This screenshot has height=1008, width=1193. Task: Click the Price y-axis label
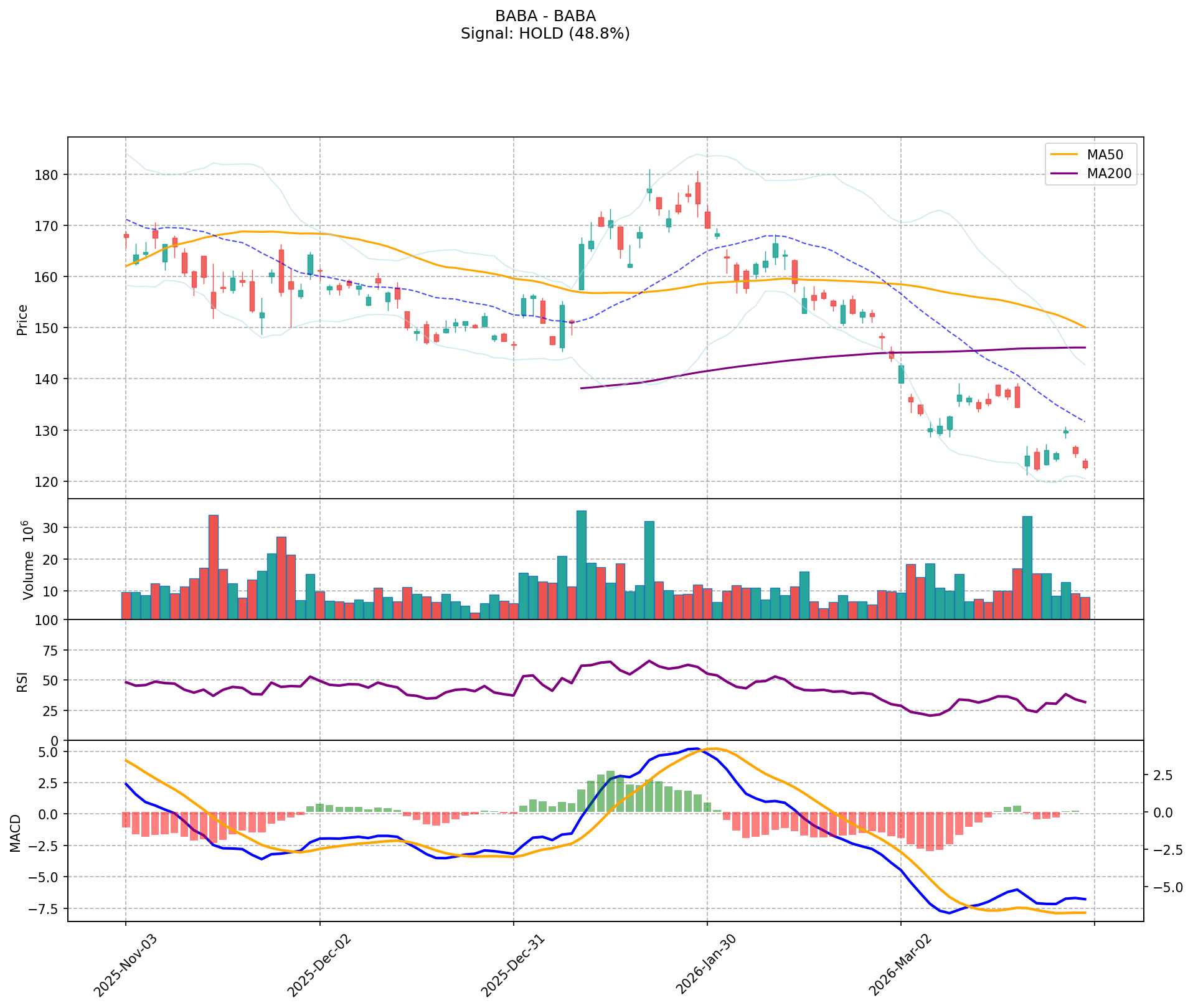(22, 319)
